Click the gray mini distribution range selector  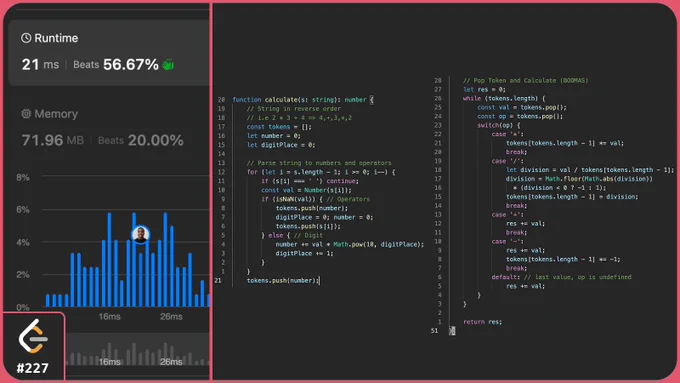[138, 350]
